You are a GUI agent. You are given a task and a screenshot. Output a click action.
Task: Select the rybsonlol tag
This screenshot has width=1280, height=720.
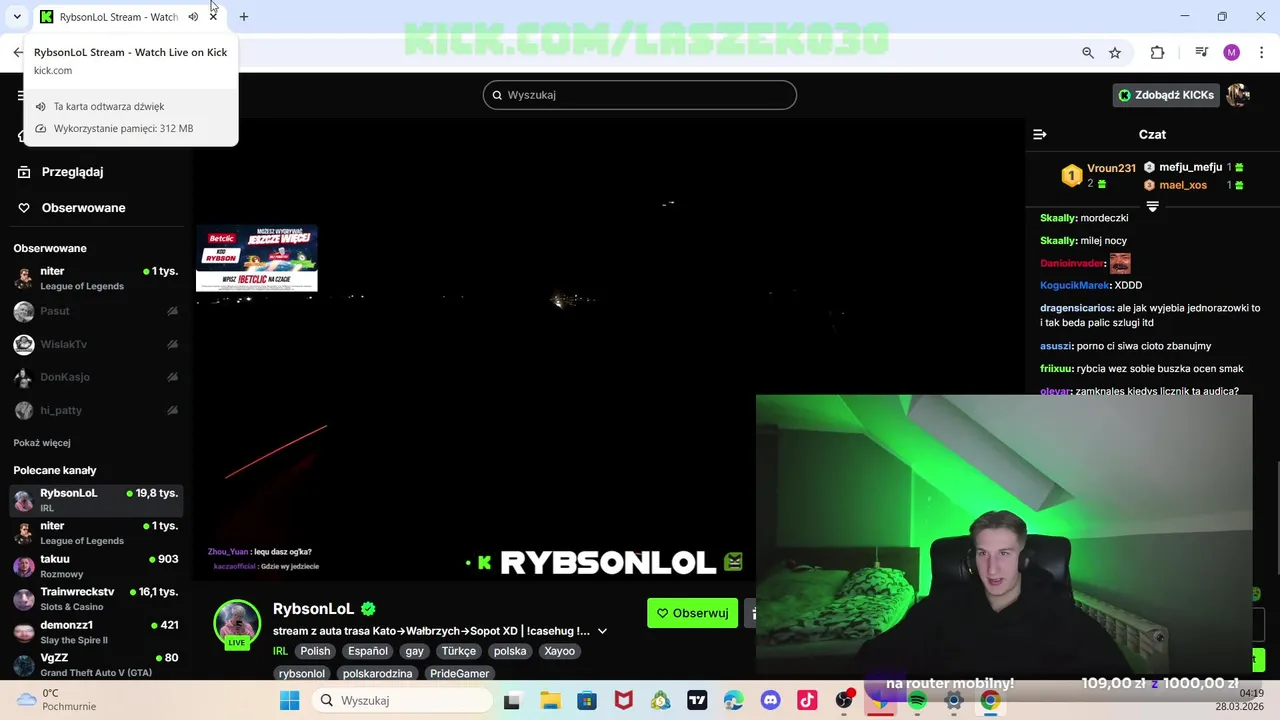click(x=302, y=673)
